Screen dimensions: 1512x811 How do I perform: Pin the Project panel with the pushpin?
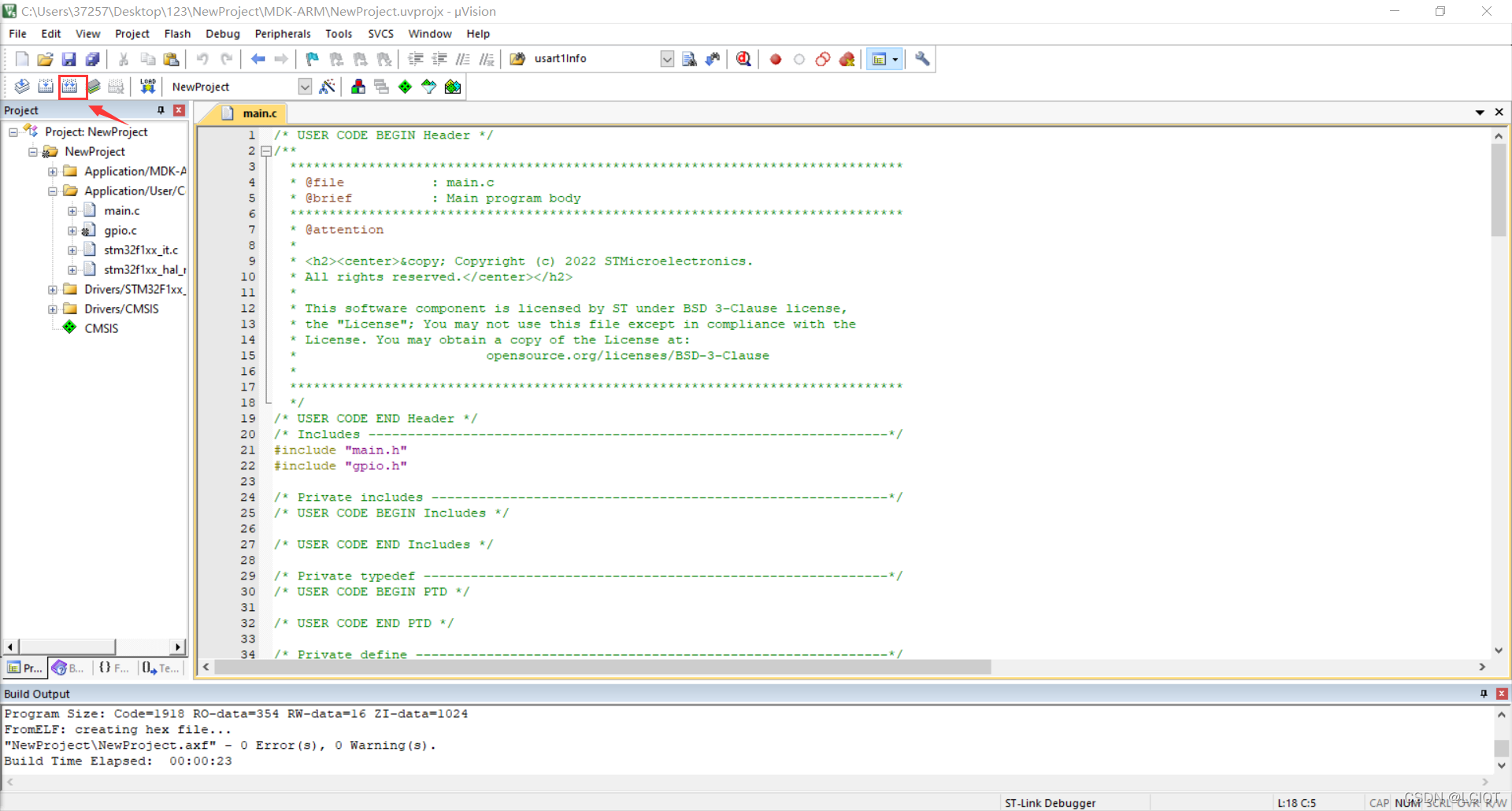pyautogui.click(x=161, y=110)
